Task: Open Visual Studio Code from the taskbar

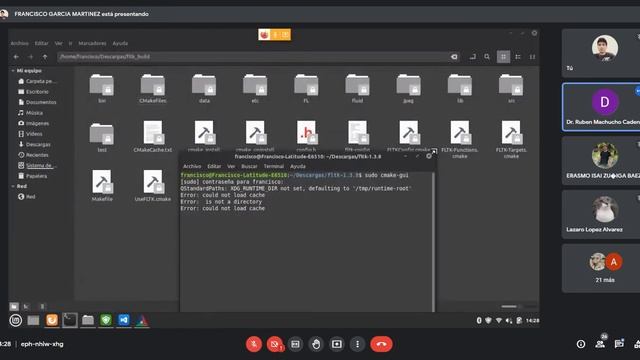Action: coord(124,320)
